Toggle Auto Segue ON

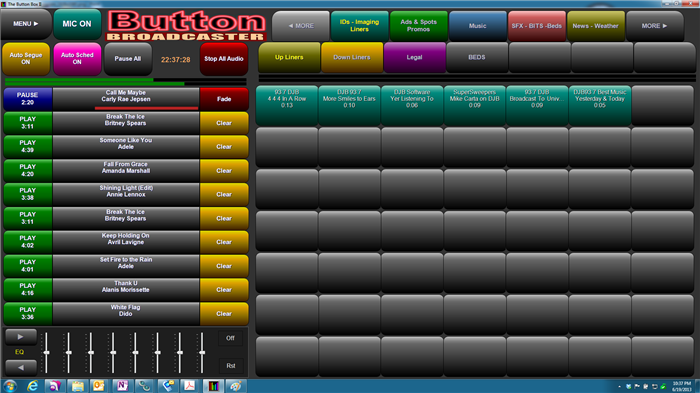click(26, 59)
